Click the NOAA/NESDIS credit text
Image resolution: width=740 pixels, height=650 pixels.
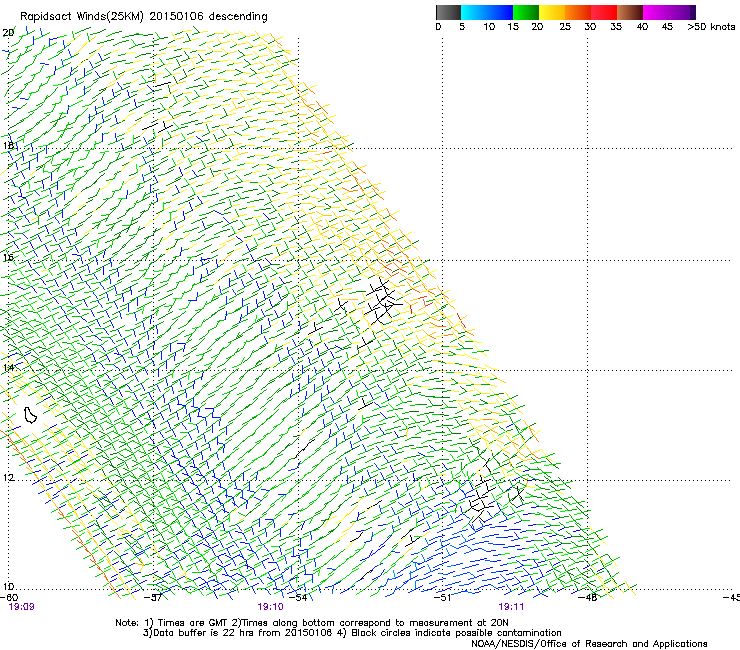pyautogui.click(x=589, y=644)
